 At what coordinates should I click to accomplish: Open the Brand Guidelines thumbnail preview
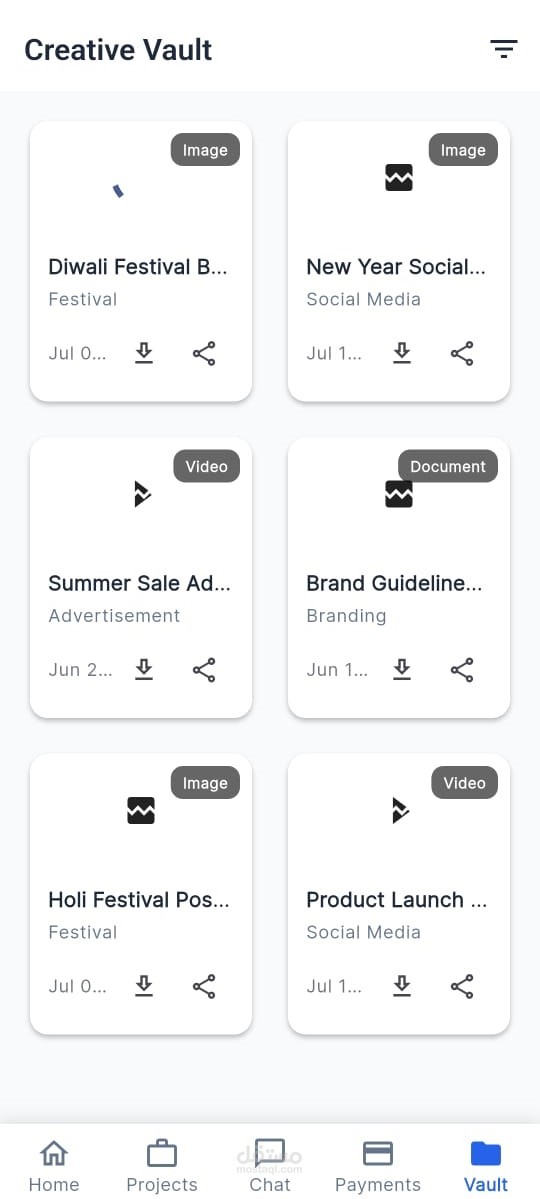[398, 494]
